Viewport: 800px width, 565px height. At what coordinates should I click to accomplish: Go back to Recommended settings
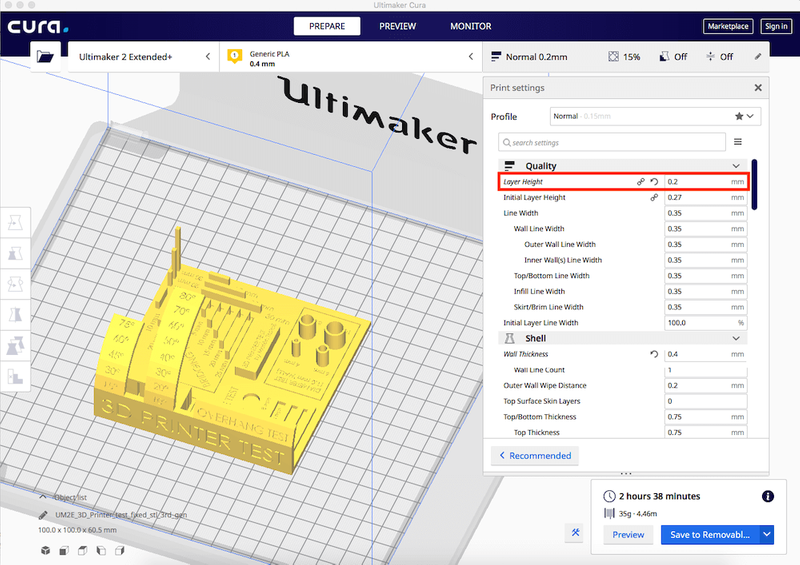534,455
